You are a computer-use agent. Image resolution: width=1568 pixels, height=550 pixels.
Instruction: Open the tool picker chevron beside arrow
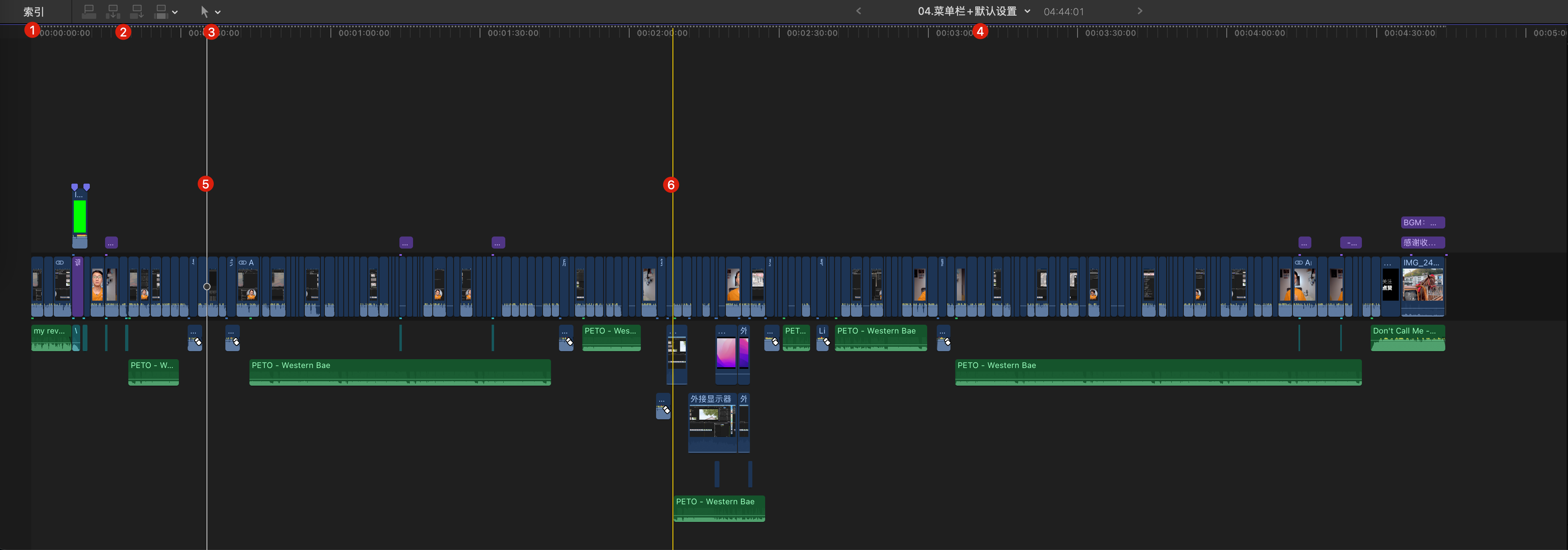point(218,12)
